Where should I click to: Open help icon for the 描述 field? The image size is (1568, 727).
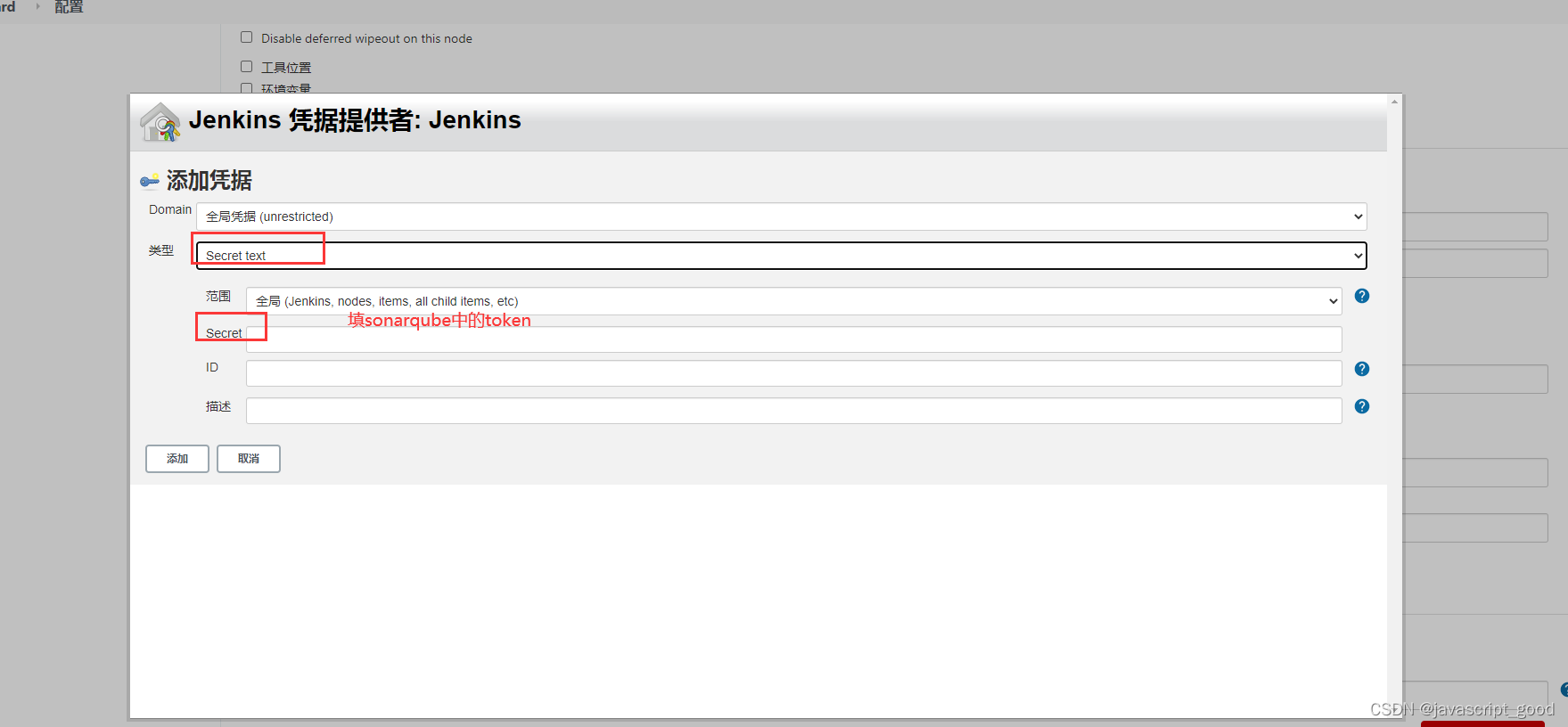(x=1361, y=406)
